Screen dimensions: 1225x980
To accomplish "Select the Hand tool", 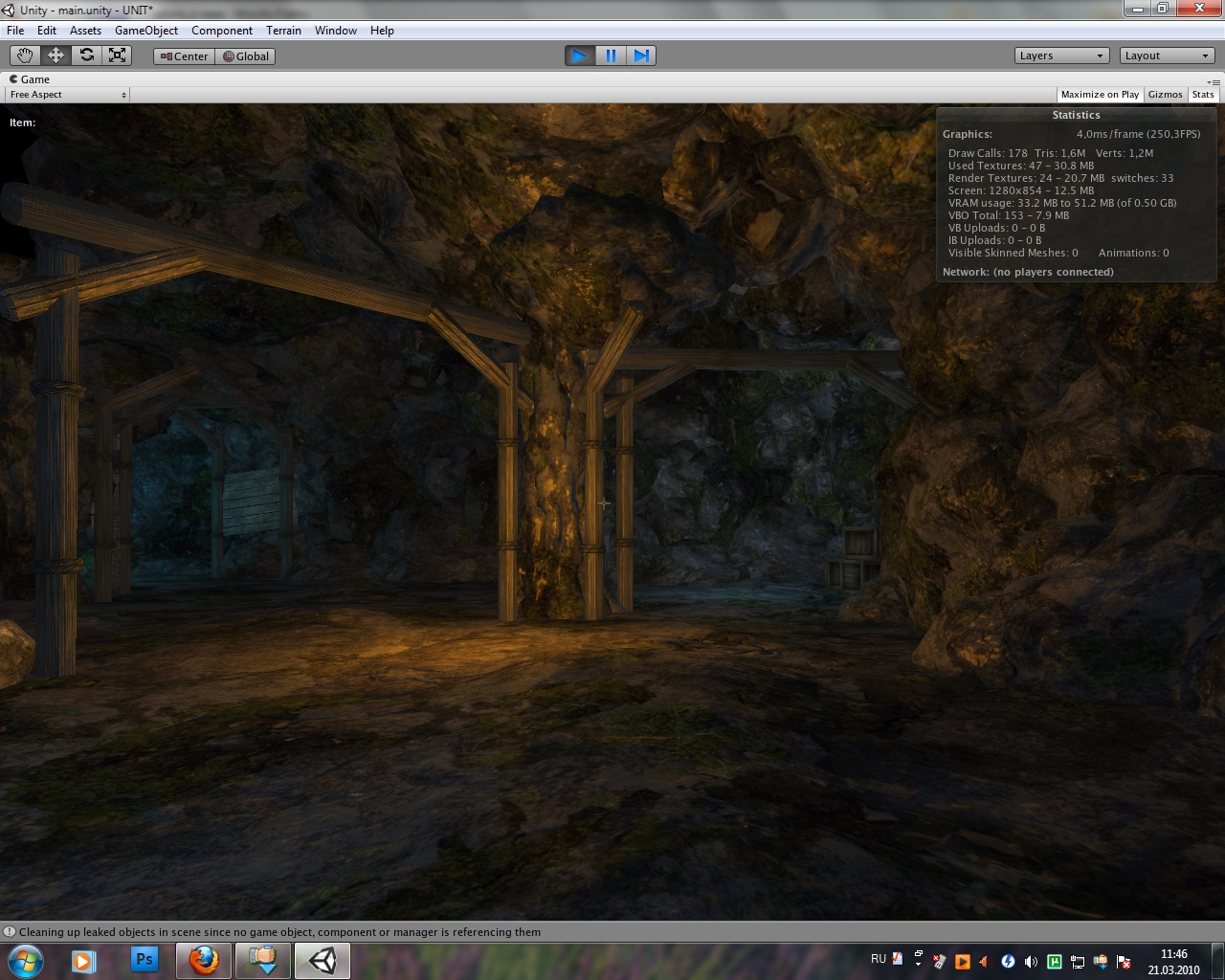I will 24,56.
